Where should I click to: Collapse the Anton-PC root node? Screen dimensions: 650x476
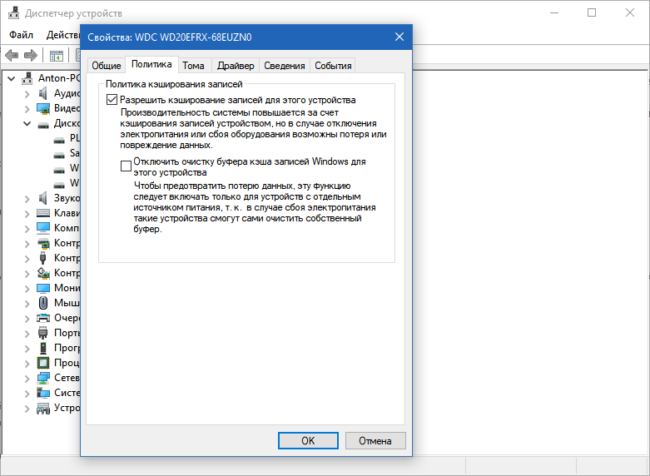pos(12,78)
